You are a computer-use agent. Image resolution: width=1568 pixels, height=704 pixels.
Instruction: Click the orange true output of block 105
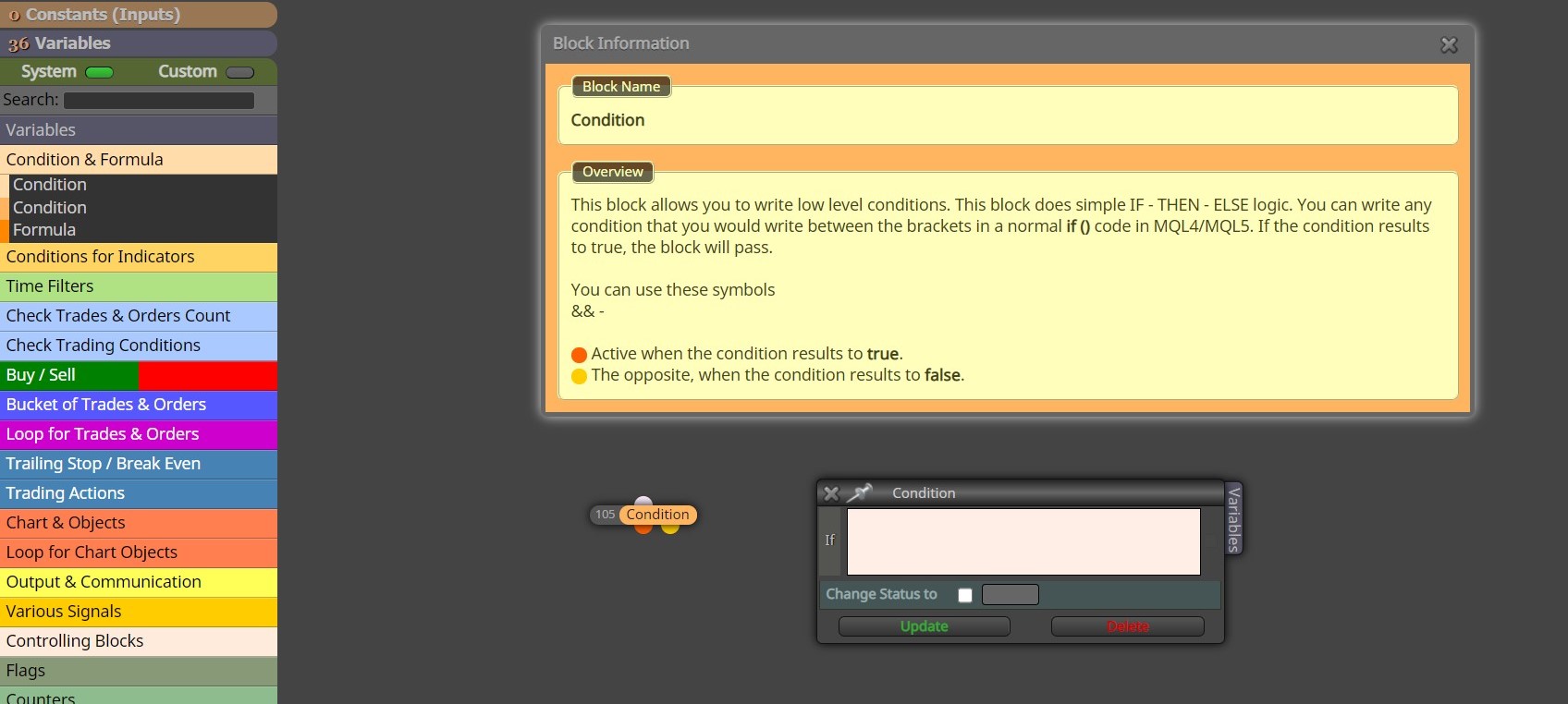pos(643,528)
